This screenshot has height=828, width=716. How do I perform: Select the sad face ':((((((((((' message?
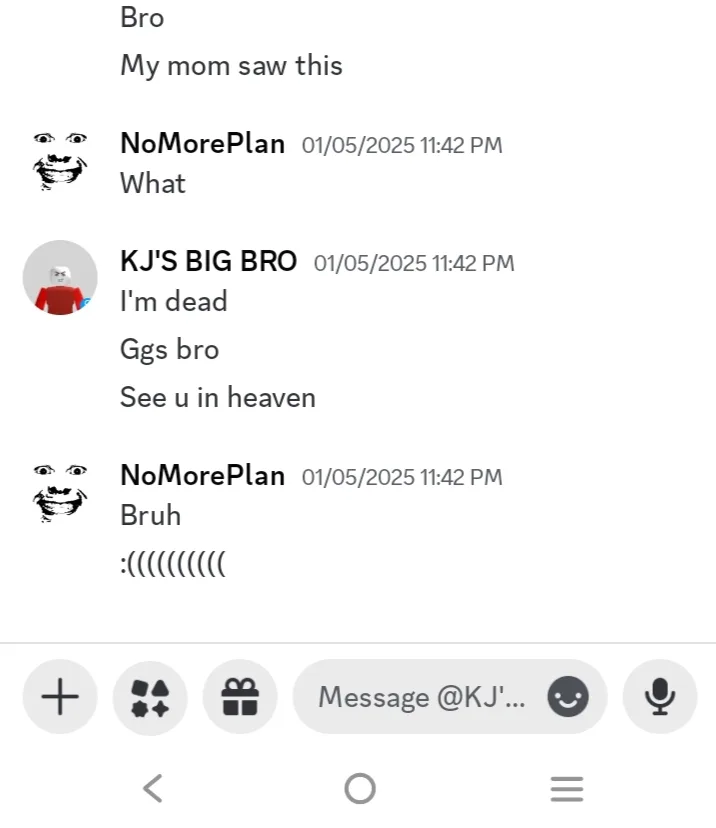click(x=173, y=564)
